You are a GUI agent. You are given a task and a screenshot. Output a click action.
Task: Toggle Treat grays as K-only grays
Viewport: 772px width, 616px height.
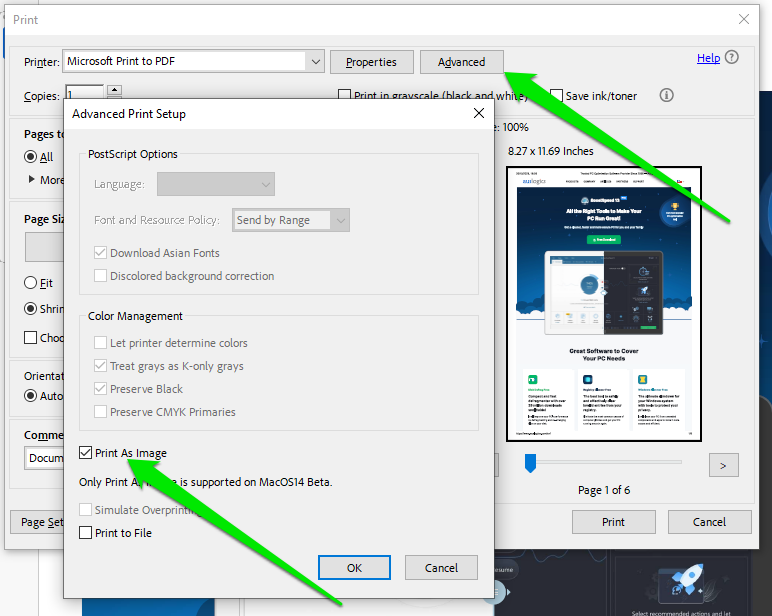[x=100, y=365]
